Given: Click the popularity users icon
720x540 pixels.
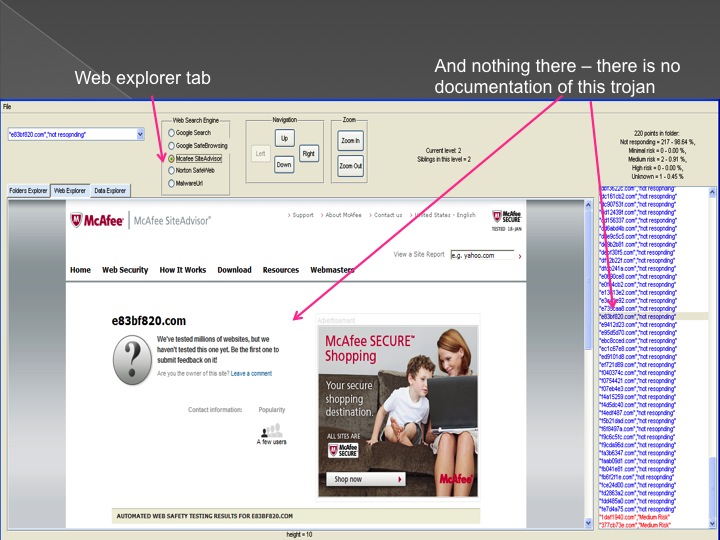Looking at the screenshot, I should click(x=271, y=431).
